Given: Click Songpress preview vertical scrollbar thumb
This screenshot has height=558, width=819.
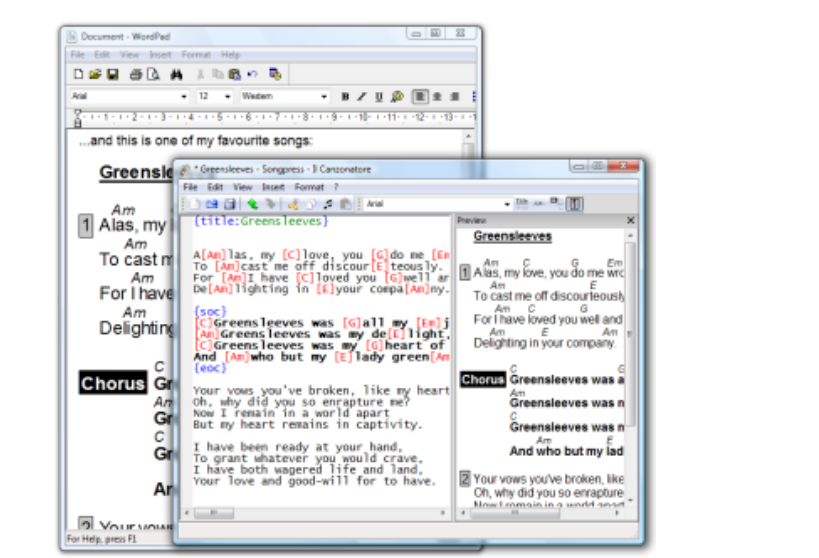Looking at the screenshot, I should click(630, 333).
